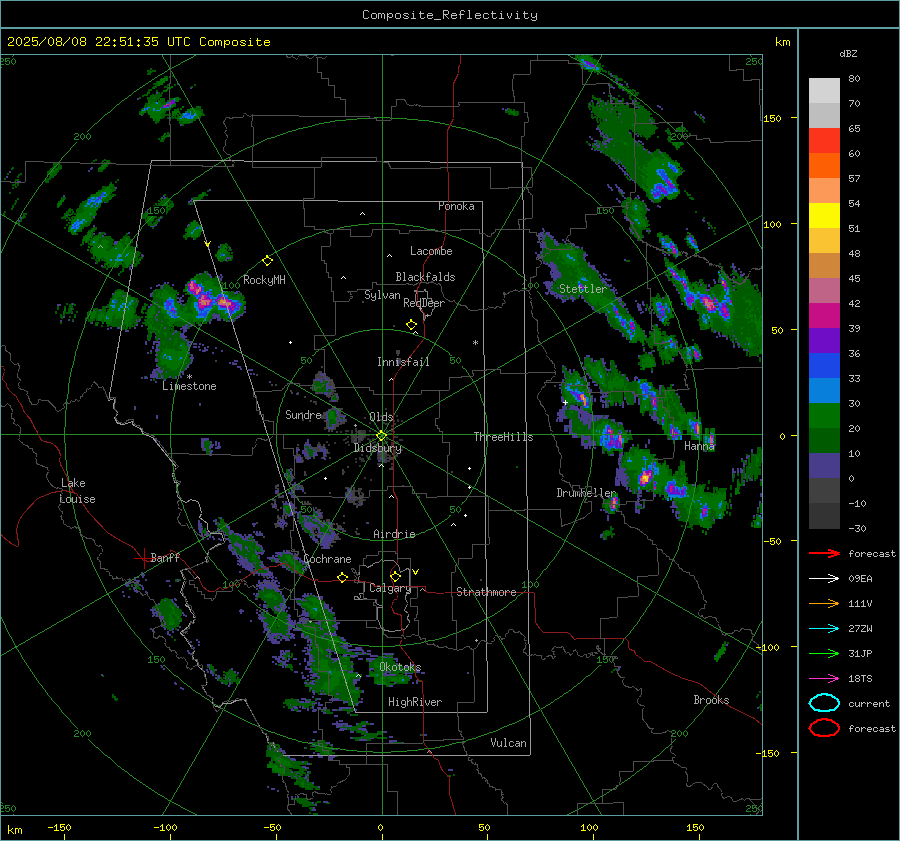Click the red forecast ellipse icon

point(824,728)
